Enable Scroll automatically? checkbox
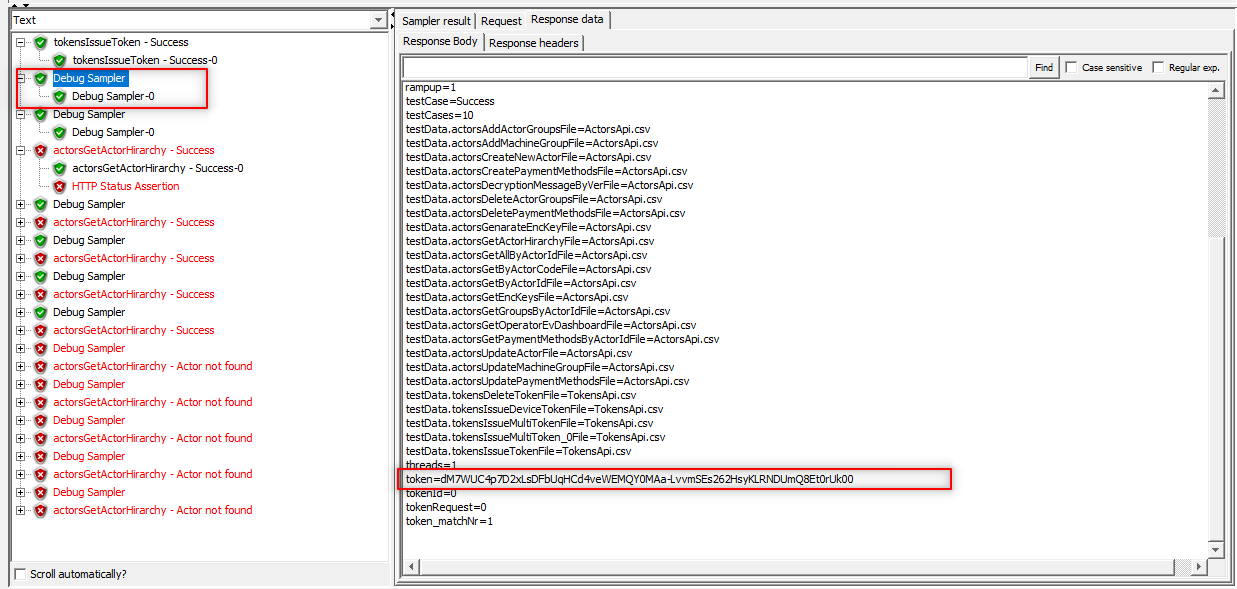1237x589 pixels. [x=20, y=574]
